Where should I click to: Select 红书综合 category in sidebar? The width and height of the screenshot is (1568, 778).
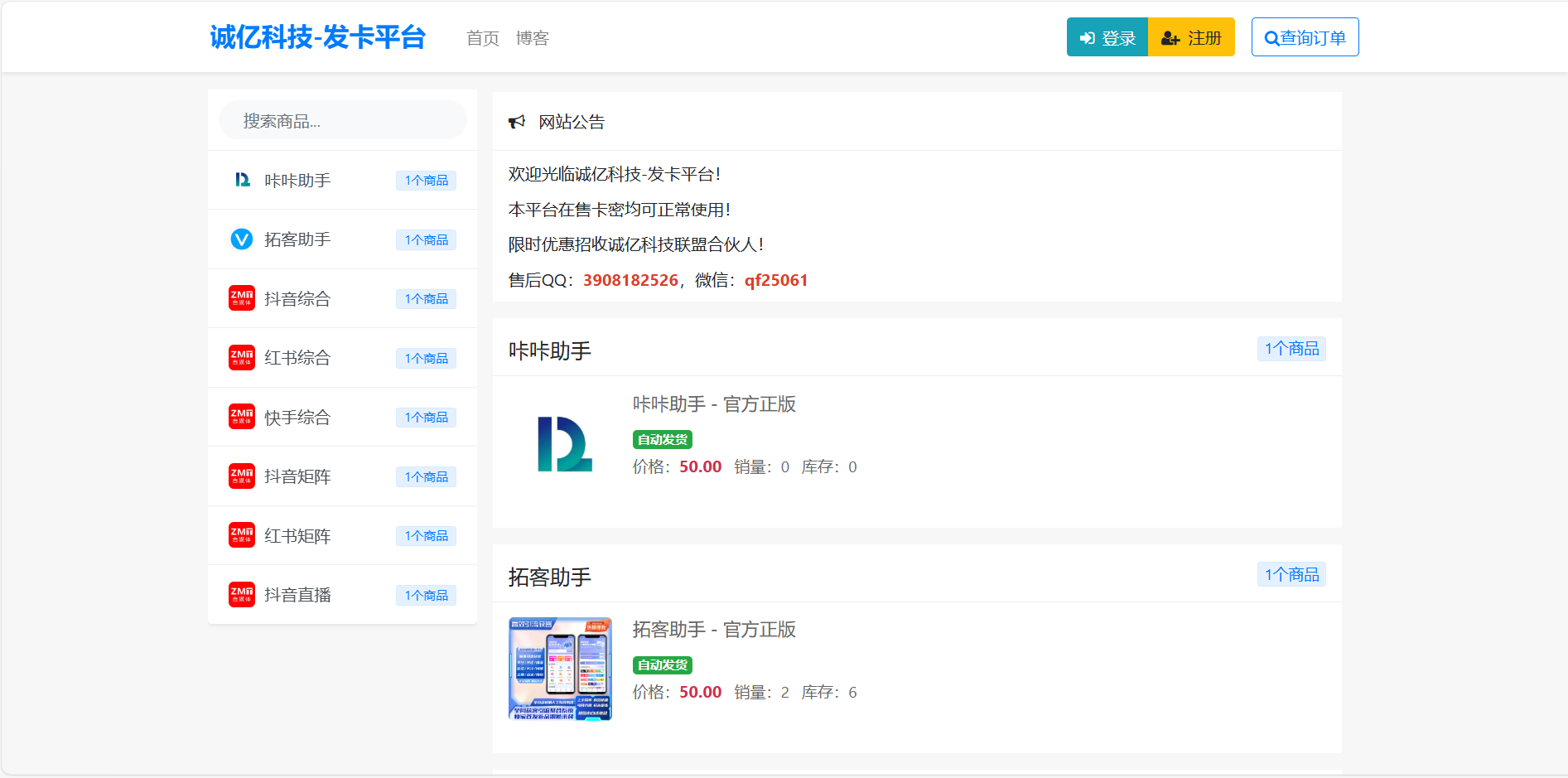342,358
